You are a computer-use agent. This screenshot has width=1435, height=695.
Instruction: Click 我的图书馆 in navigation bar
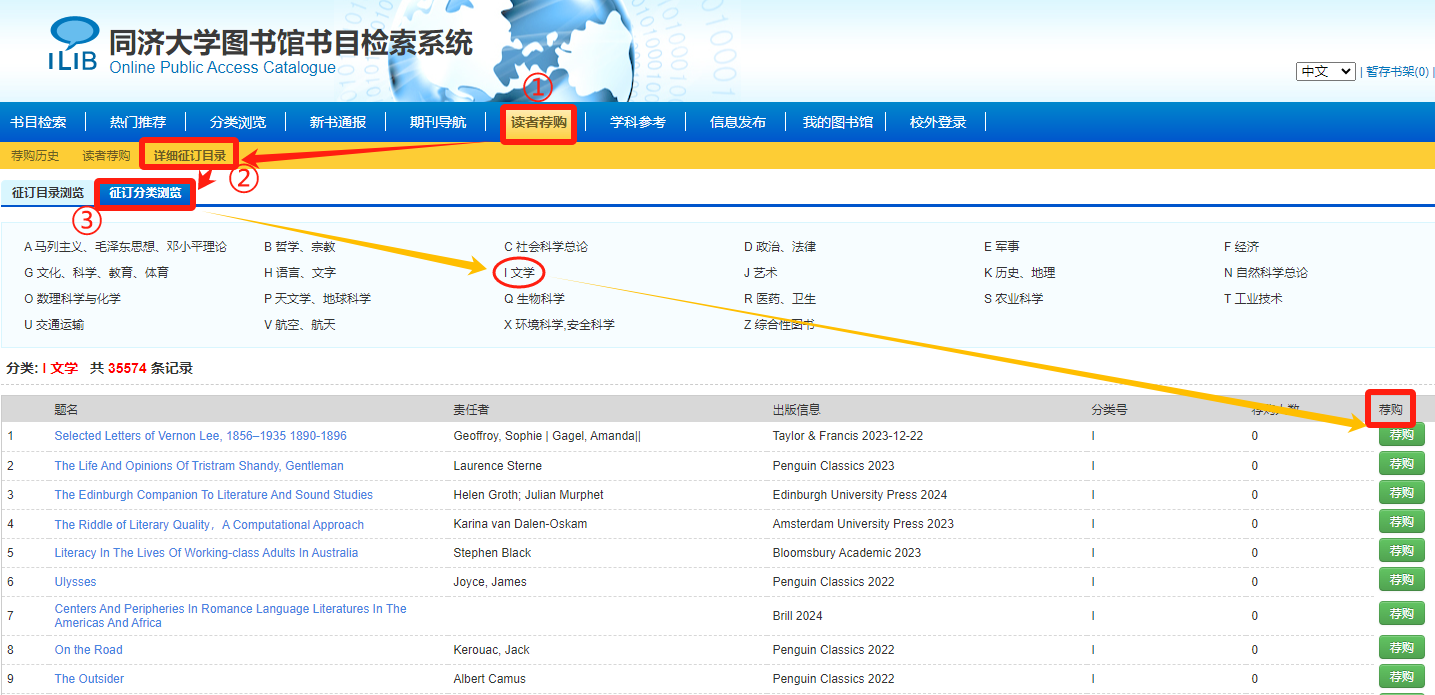838,122
